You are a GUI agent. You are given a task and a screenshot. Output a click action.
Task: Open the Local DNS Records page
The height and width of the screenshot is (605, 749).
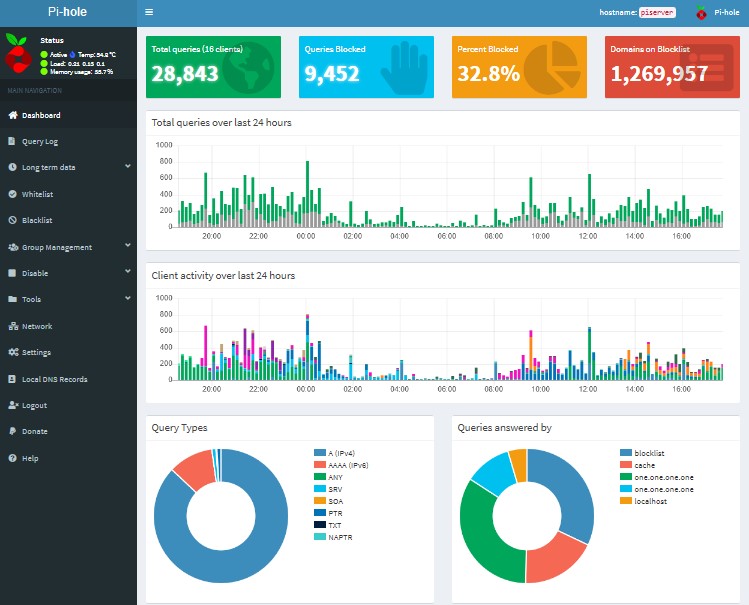tap(54, 379)
